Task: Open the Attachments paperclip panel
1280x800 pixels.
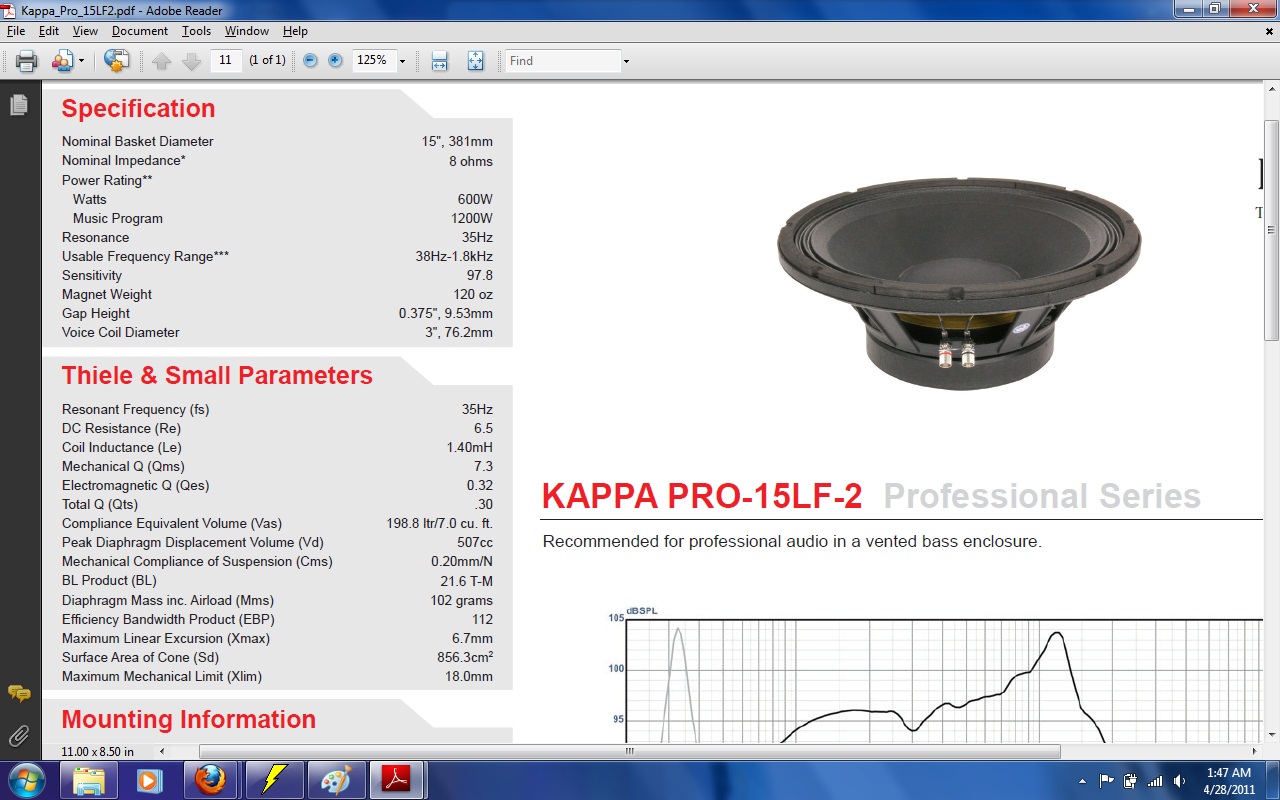Action: 18,737
